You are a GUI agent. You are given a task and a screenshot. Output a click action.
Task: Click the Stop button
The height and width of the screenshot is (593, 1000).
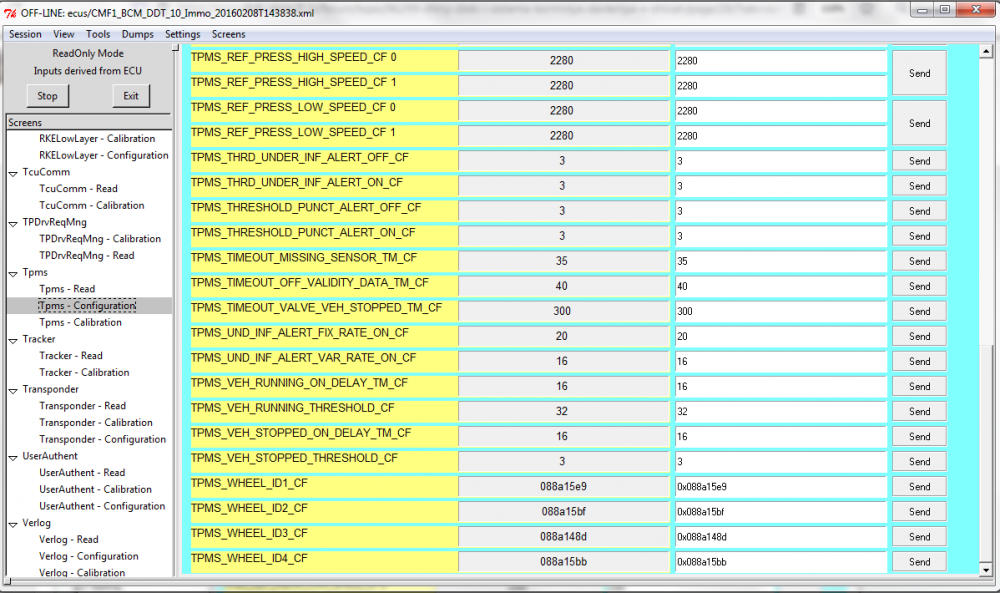pyautogui.click(x=47, y=96)
